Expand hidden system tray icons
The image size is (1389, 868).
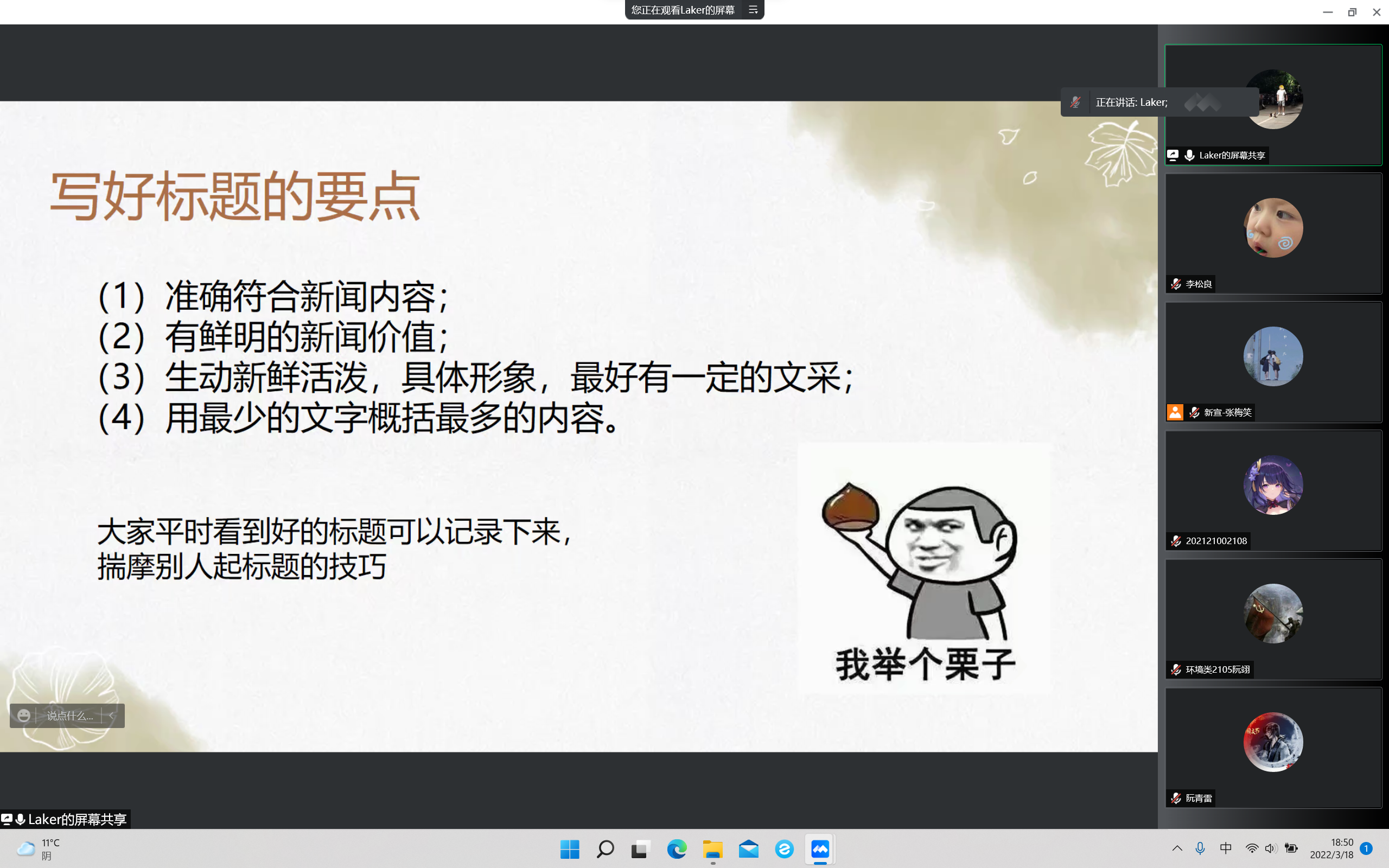1177,848
